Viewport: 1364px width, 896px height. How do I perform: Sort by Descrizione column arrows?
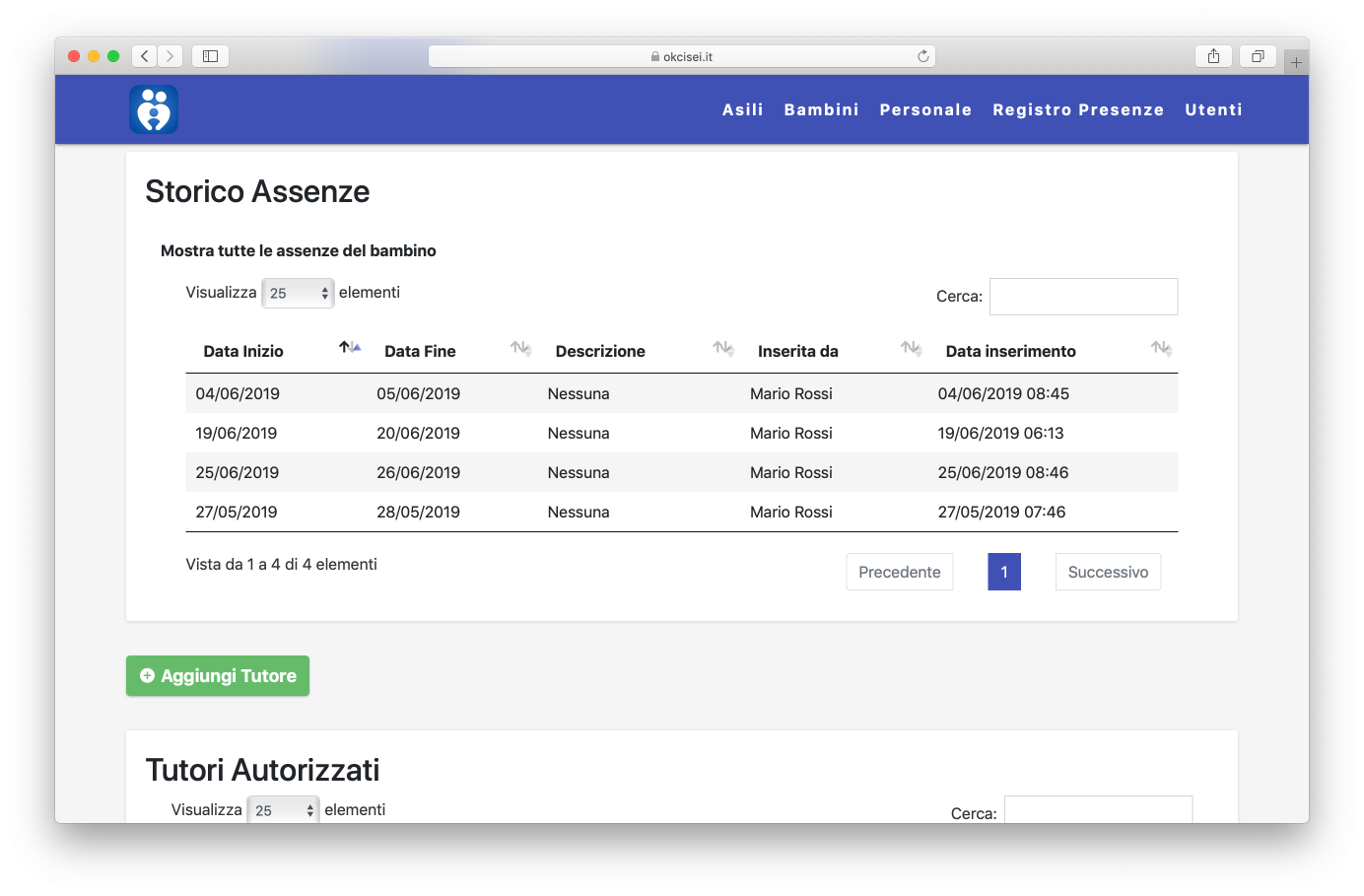pos(723,348)
